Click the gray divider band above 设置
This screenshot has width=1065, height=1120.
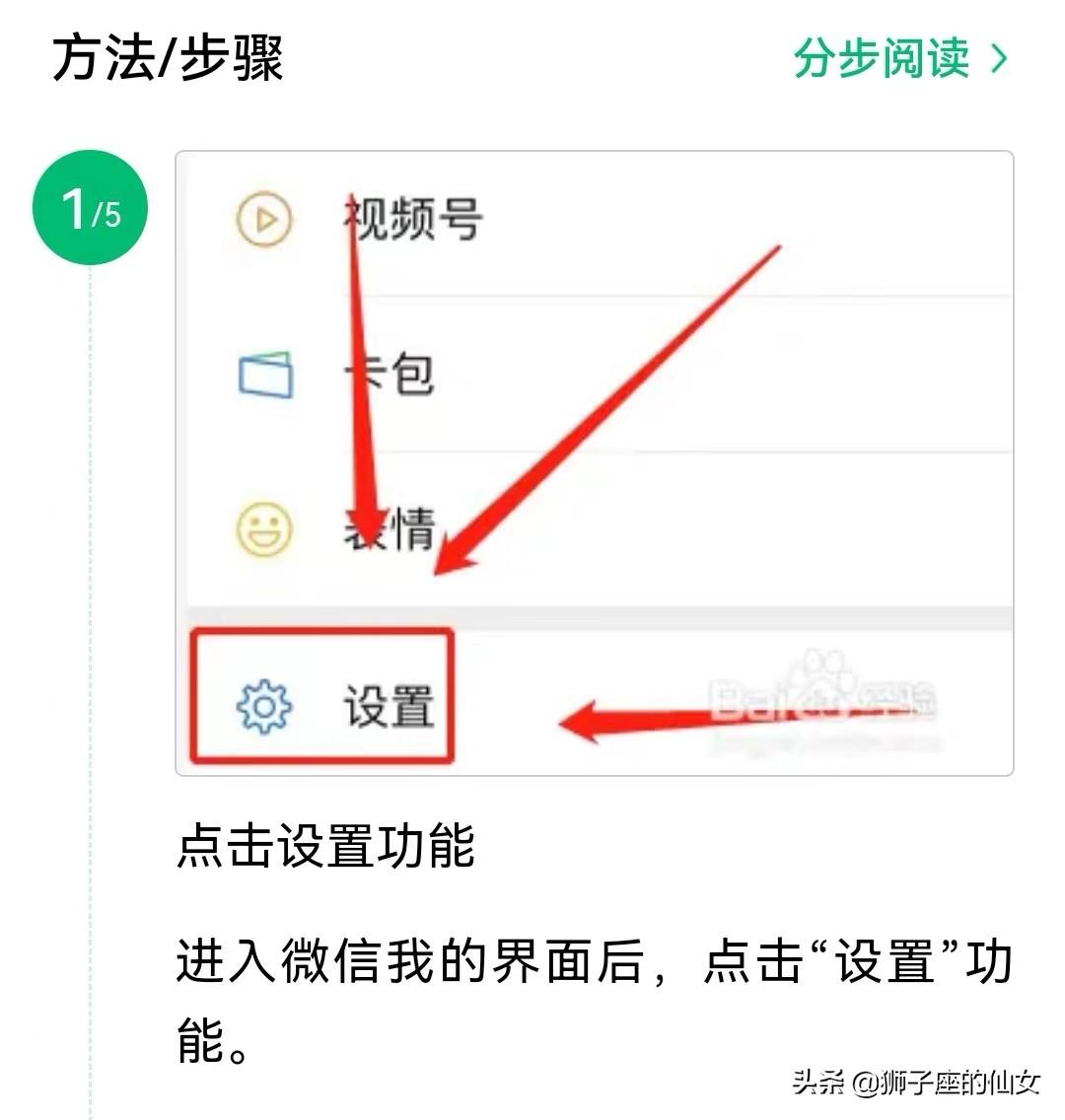[x=600, y=618]
